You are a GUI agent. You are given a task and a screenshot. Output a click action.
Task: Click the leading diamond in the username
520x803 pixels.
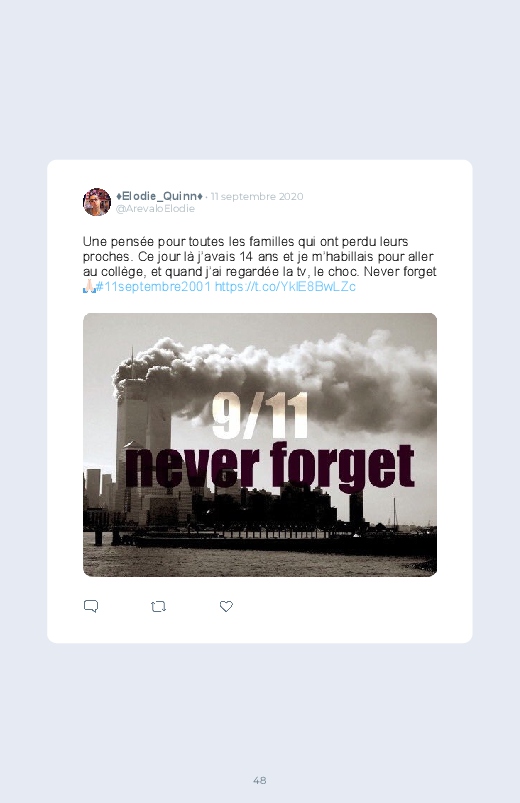click(x=118, y=196)
